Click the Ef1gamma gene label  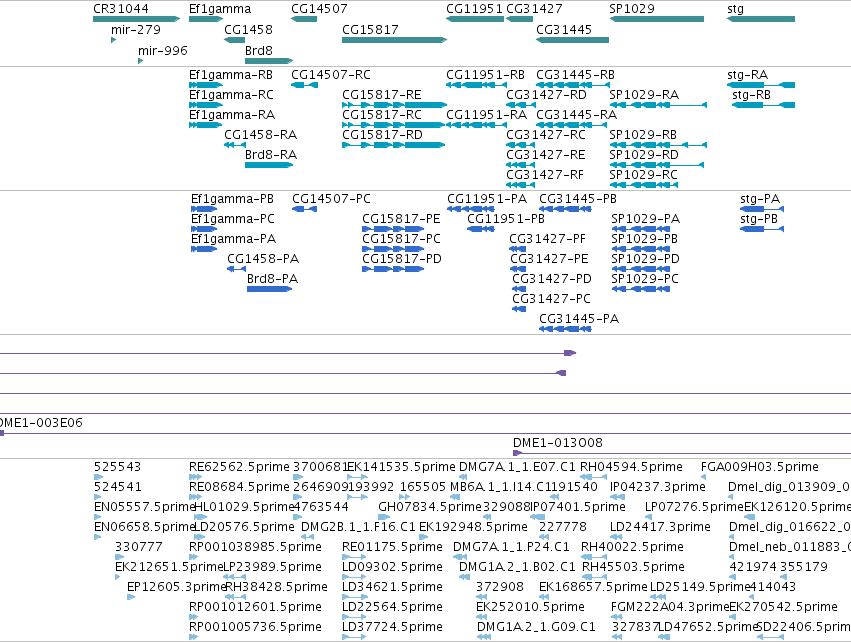[x=220, y=9]
